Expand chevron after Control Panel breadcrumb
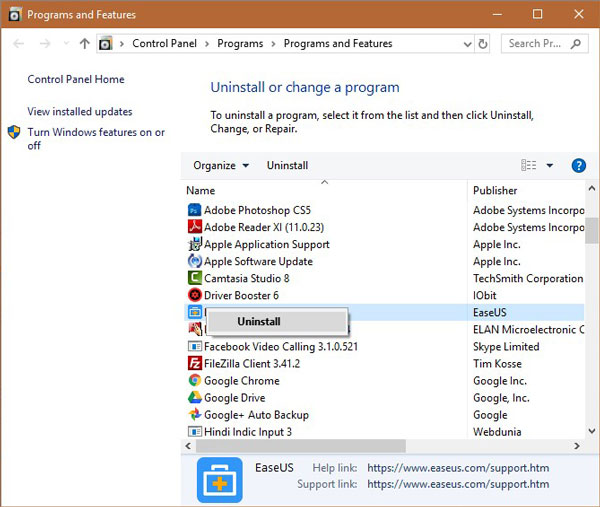Viewport: 600px width, 507px height. tap(207, 44)
